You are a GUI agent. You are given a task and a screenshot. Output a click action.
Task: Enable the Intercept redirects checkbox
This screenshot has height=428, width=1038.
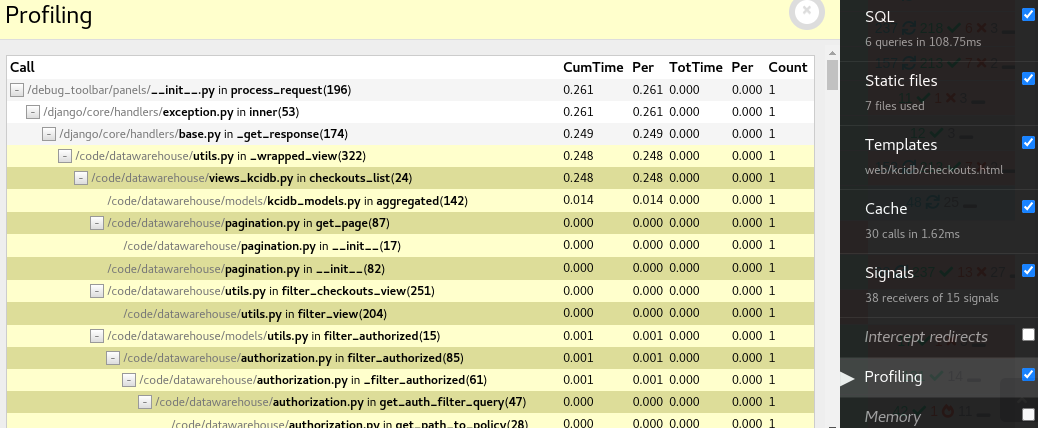click(1028, 335)
